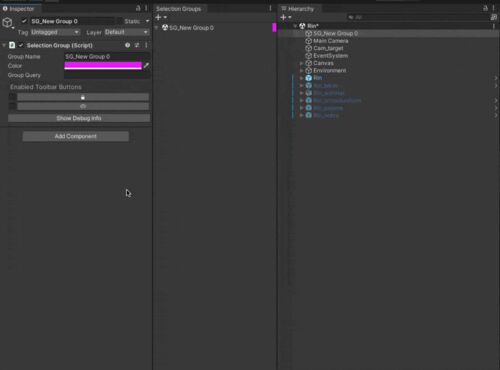The height and width of the screenshot is (370, 500).
Task: Open the Selection Groups panel kebab menu
Action: click(x=270, y=8)
